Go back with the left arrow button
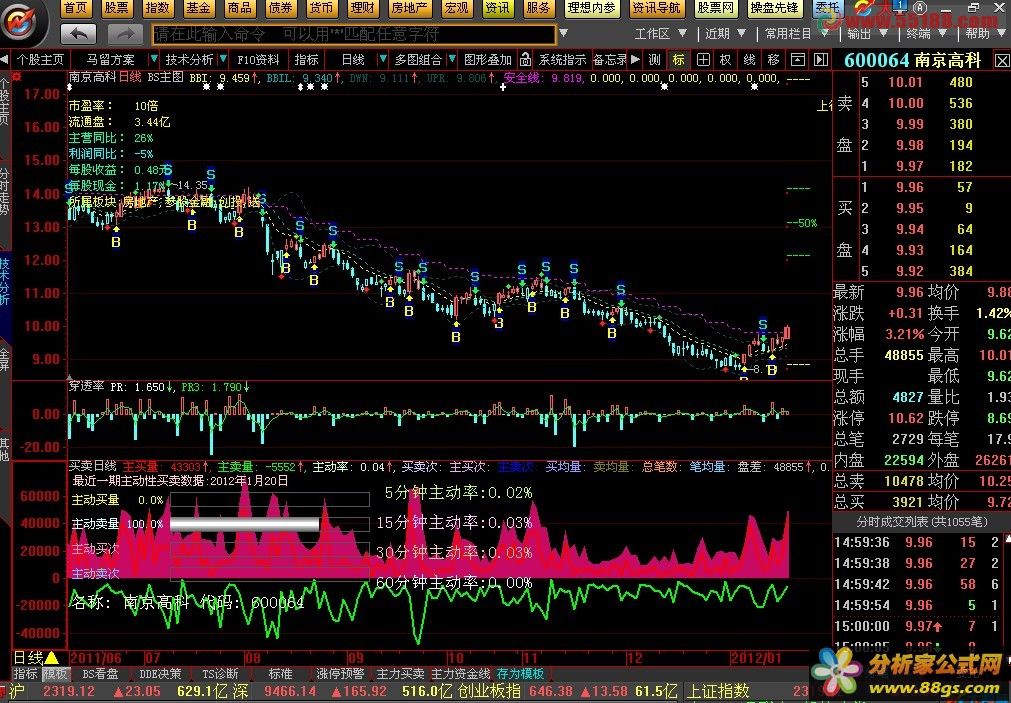The image size is (1011, 703). coord(79,34)
